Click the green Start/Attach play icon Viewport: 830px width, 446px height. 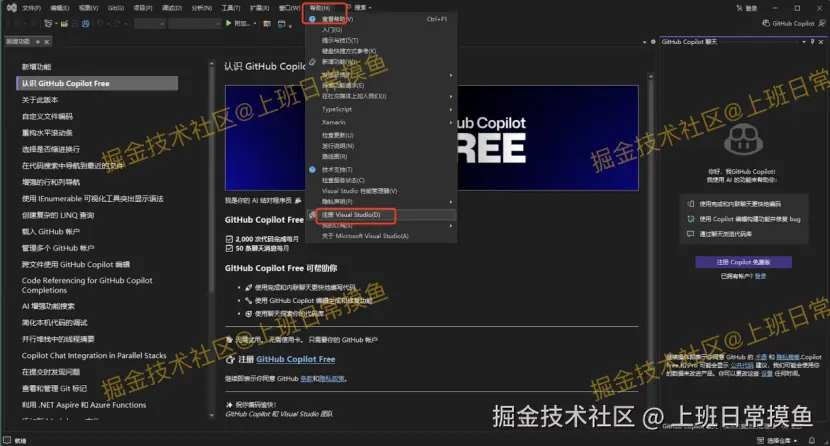(x=229, y=23)
